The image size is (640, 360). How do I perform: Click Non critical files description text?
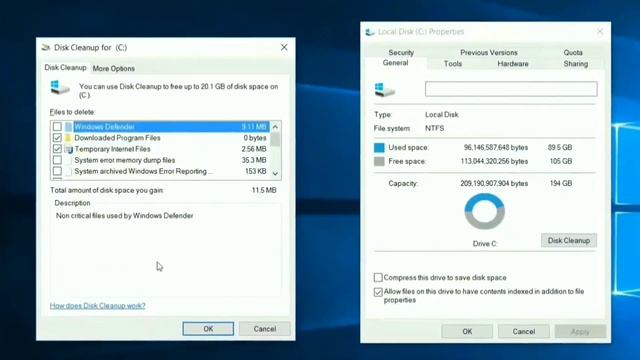[x=124, y=216]
